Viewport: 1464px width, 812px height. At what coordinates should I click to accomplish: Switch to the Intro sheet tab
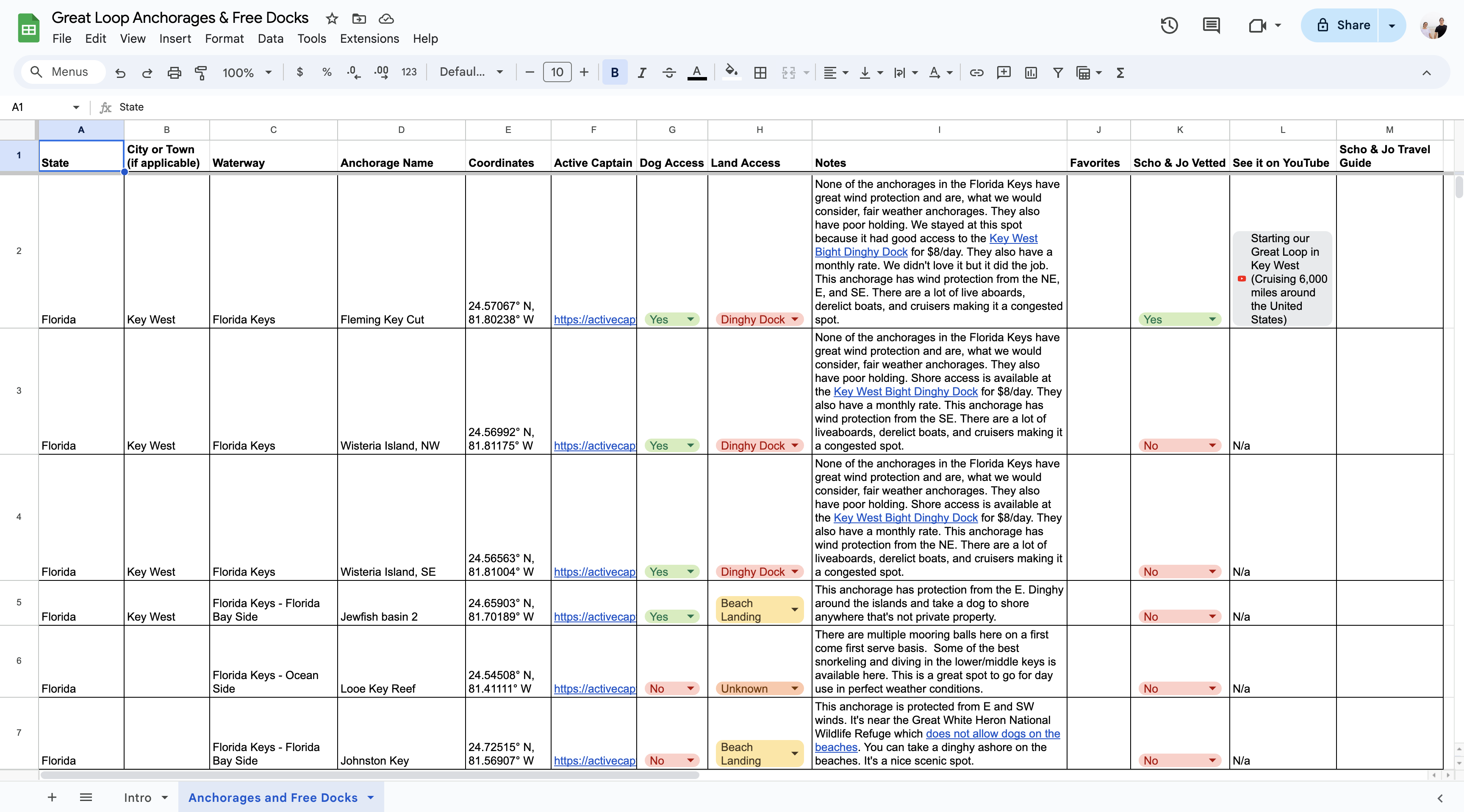point(138,797)
